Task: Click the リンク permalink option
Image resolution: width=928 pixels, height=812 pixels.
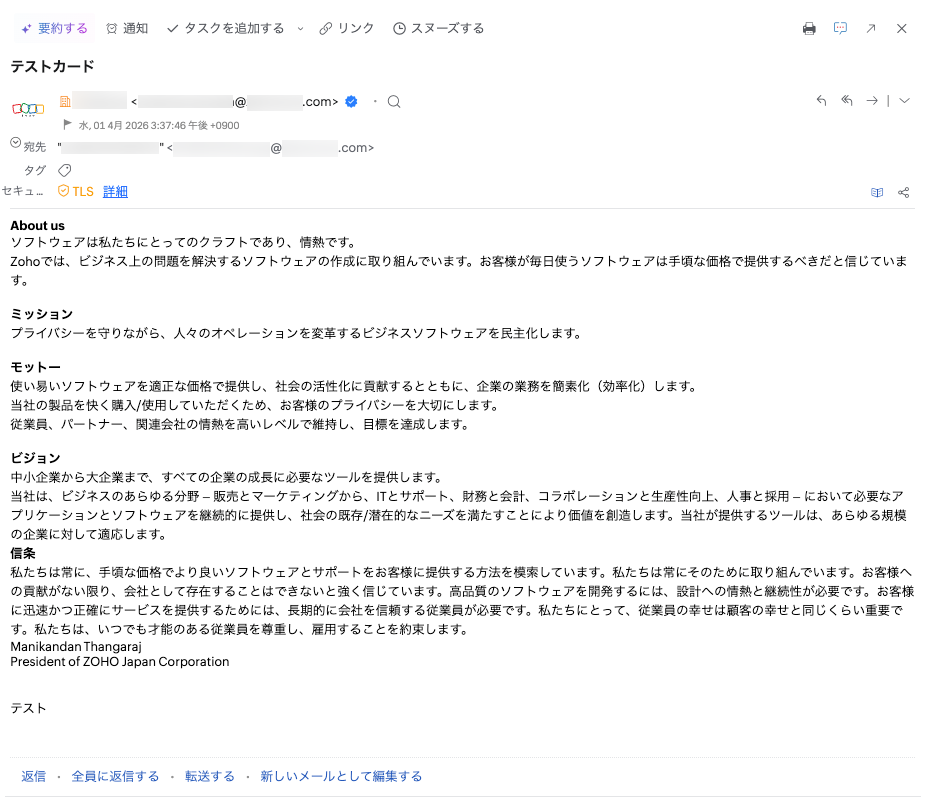Action: coord(347,29)
